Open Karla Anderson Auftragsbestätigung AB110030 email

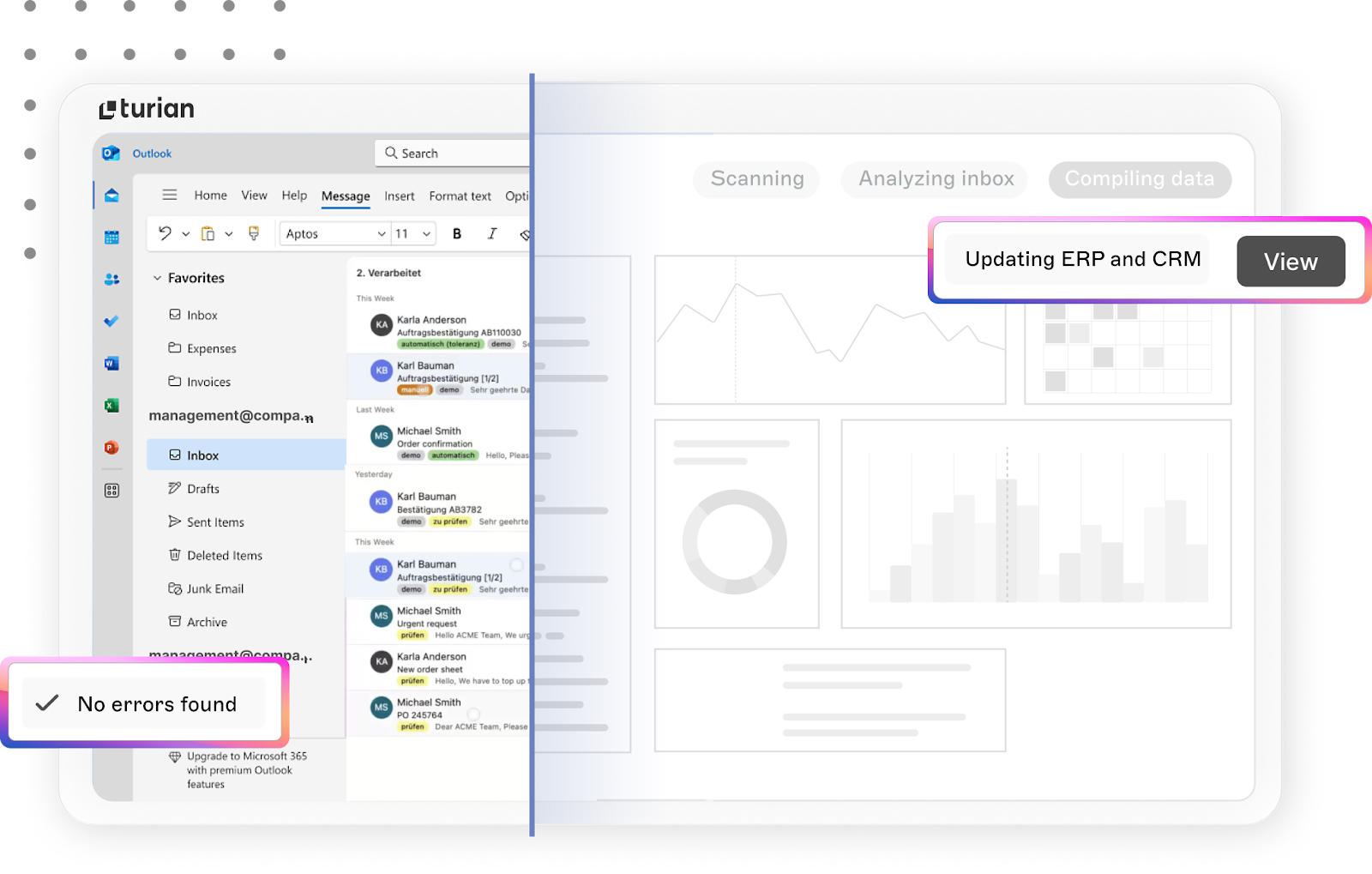(x=439, y=331)
